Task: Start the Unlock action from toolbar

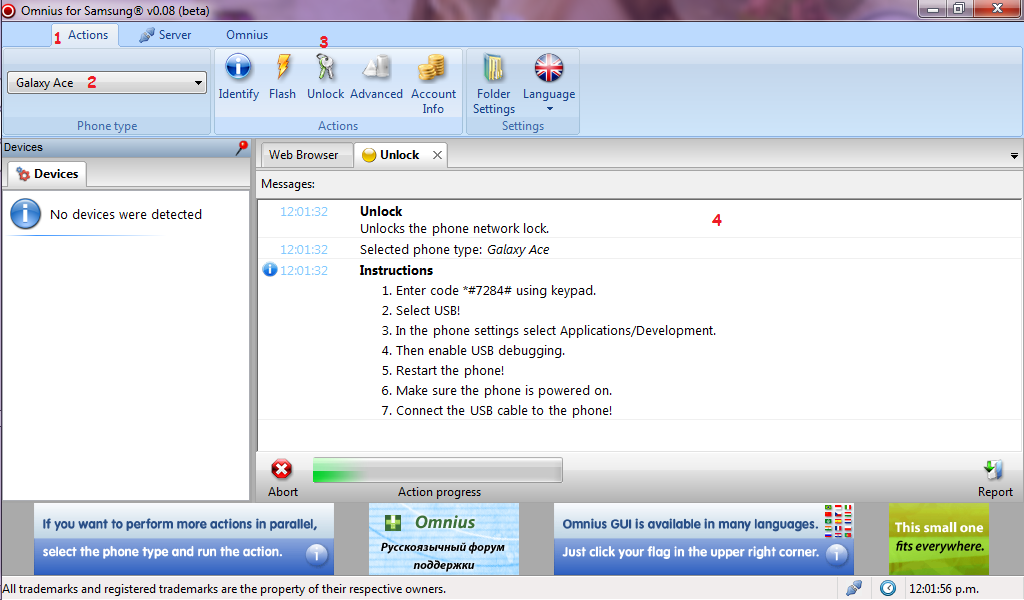Action: 325,77
